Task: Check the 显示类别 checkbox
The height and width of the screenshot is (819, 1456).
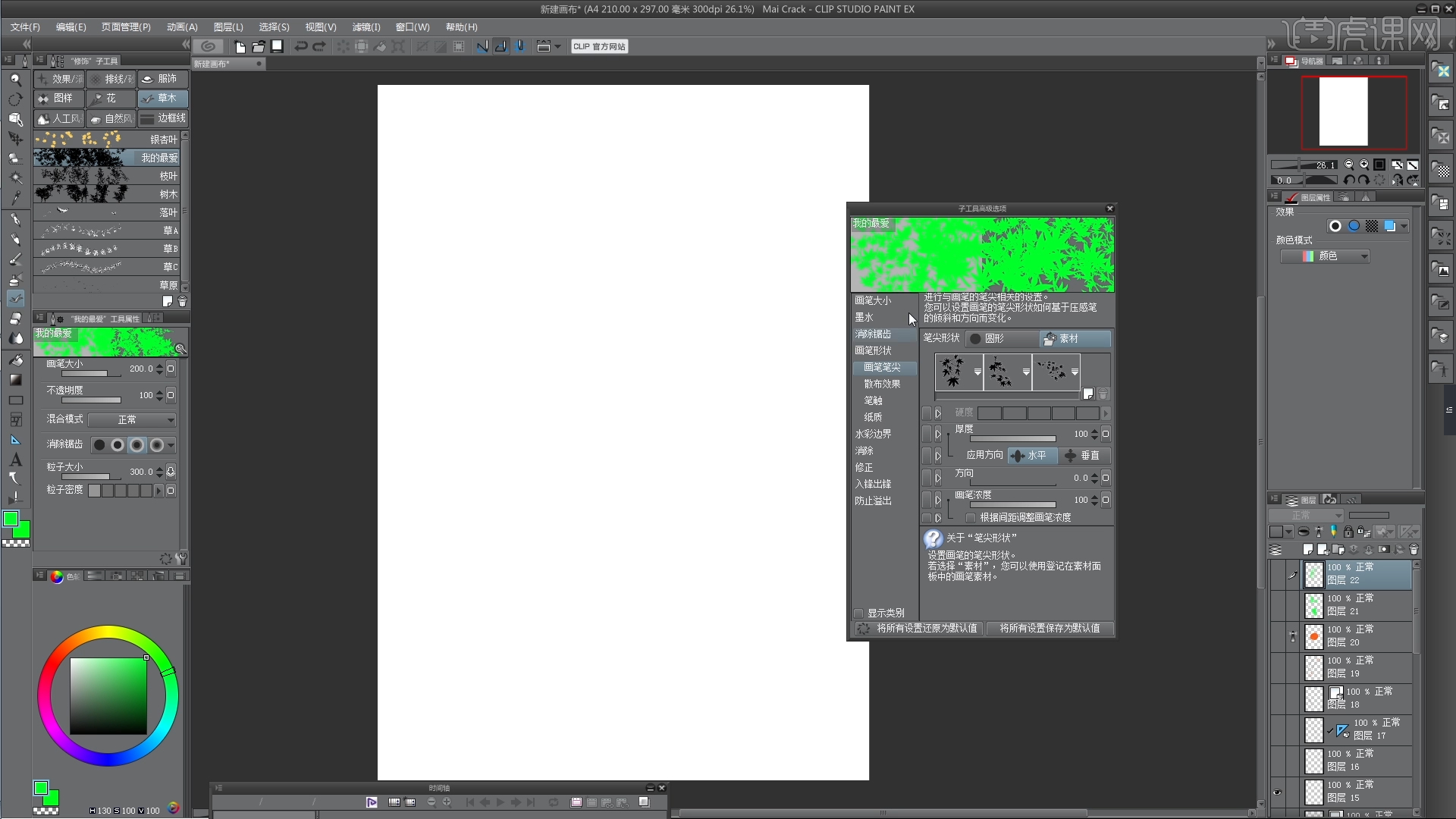Action: pyautogui.click(x=858, y=613)
